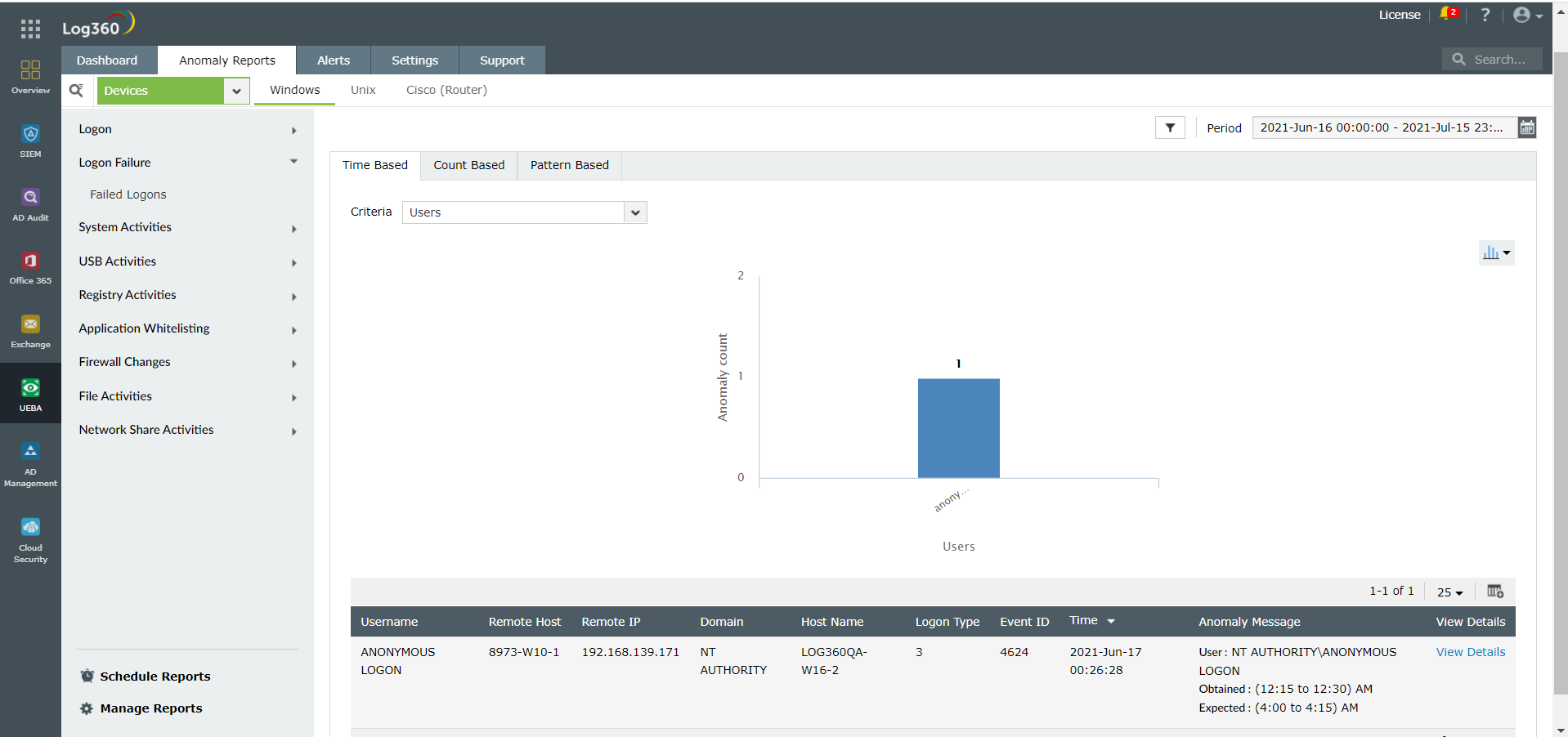The height and width of the screenshot is (737, 1568).
Task: Open the SIEM module
Action: pos(30,141)
